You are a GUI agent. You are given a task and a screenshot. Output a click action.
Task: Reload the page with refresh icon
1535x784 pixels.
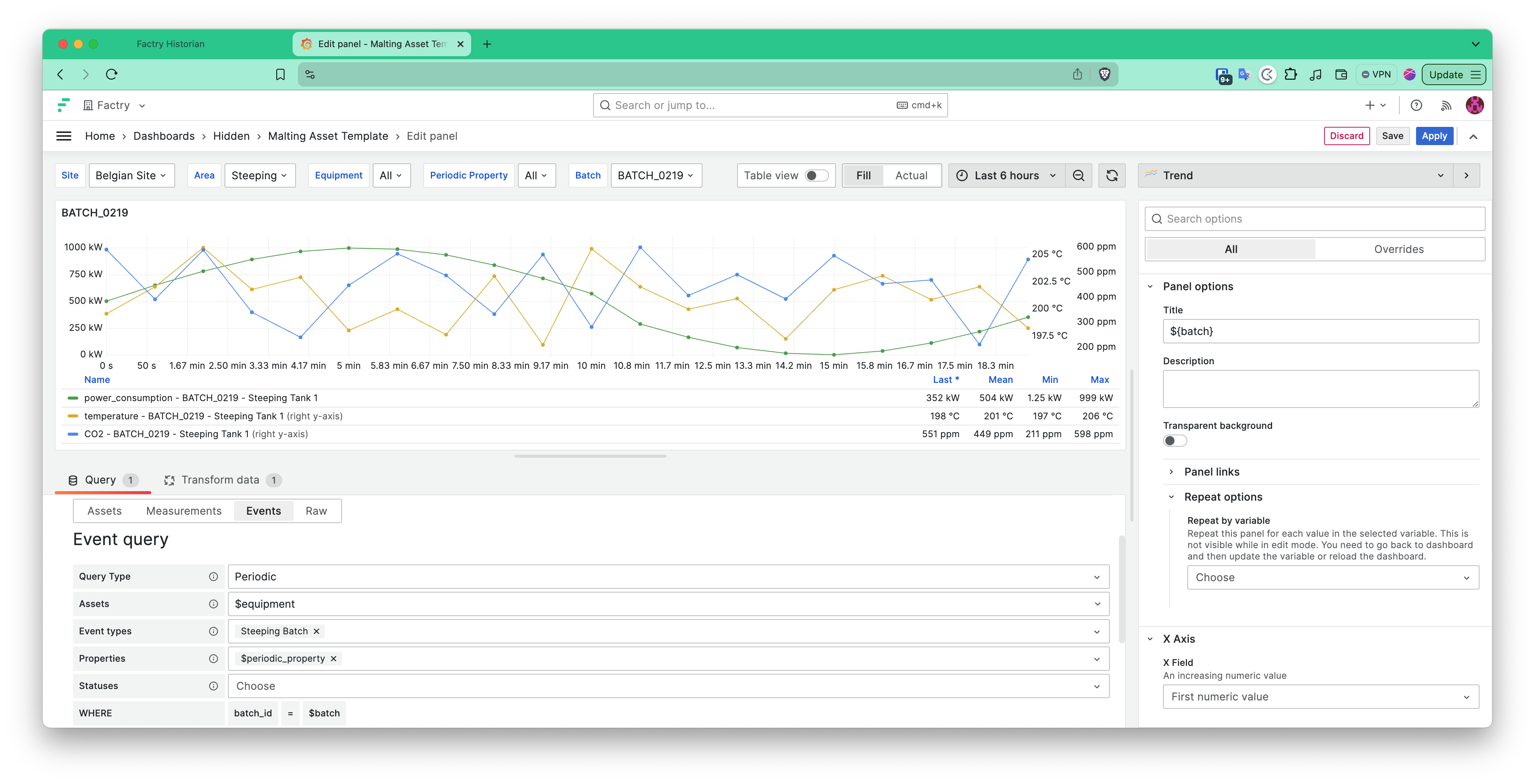111,74
